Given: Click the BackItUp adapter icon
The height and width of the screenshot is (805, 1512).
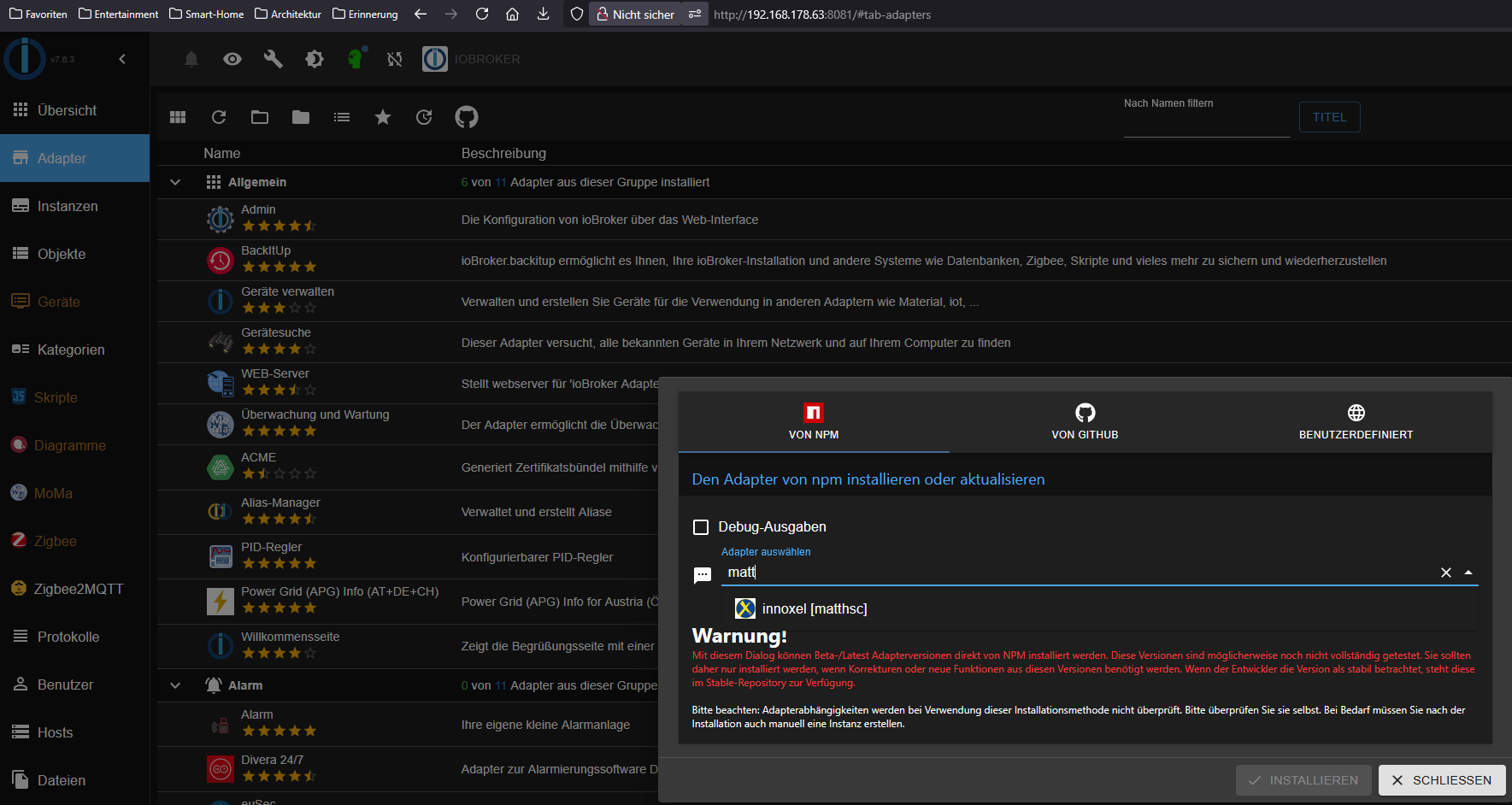Looking at the screenshot, I should click(x=221, y=261).
